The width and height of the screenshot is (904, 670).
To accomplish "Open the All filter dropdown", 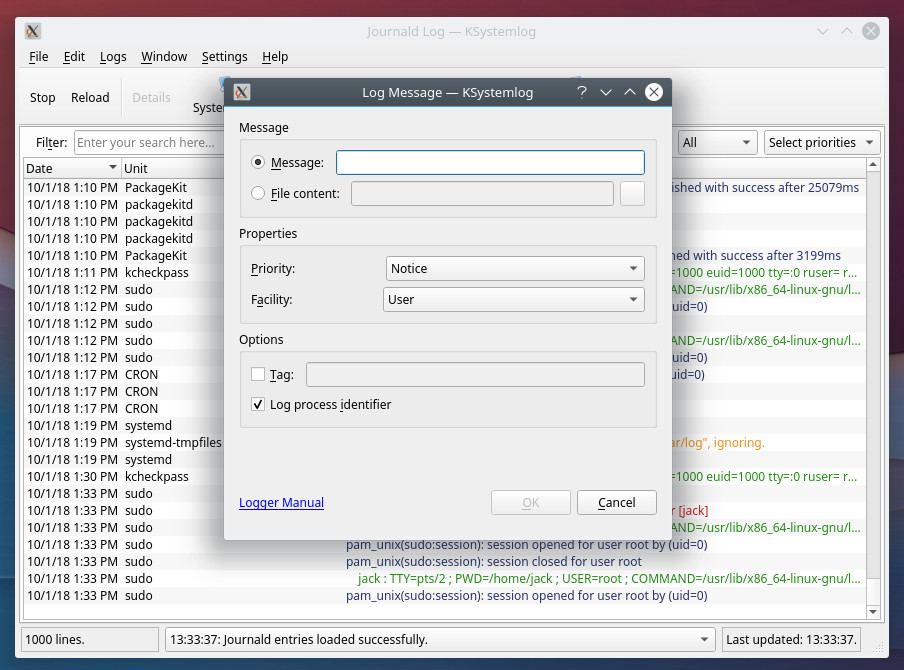I will click(717, 142).
